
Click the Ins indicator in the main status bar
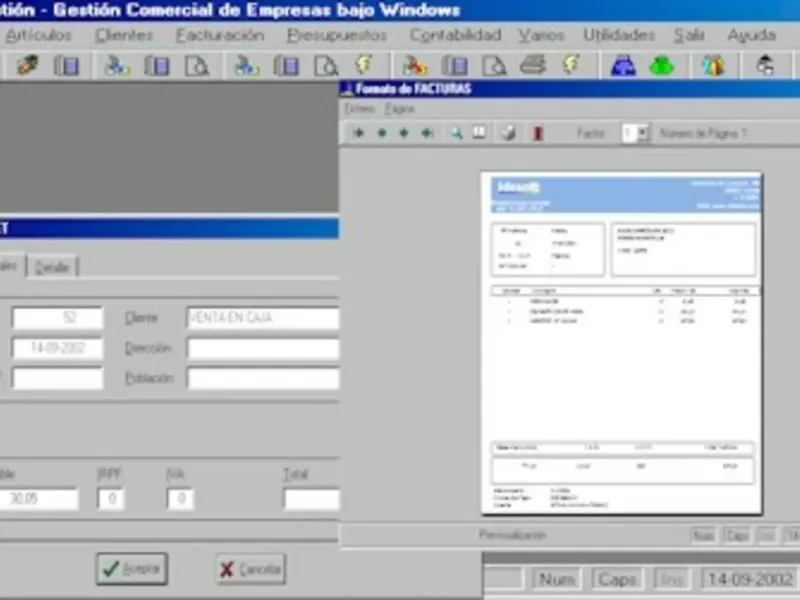671,580
